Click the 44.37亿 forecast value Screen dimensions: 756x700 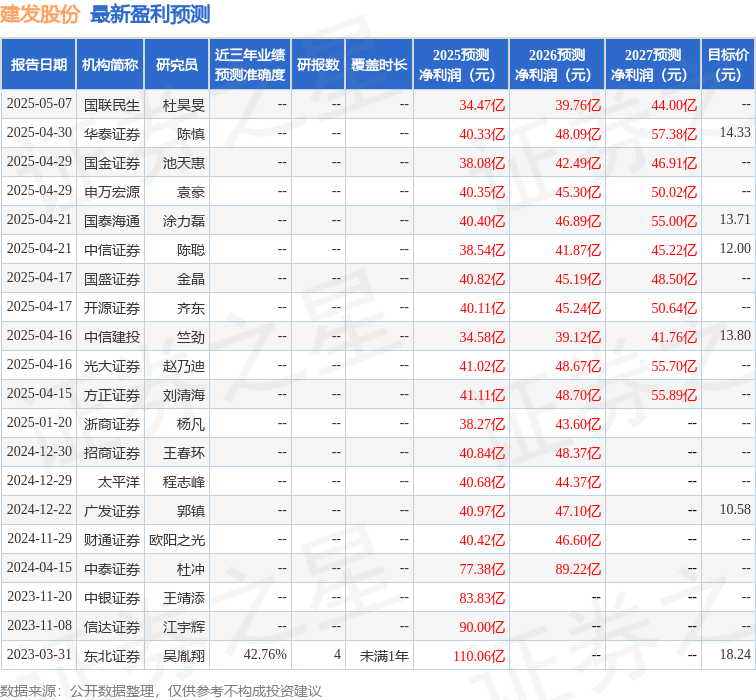[578, 482]
